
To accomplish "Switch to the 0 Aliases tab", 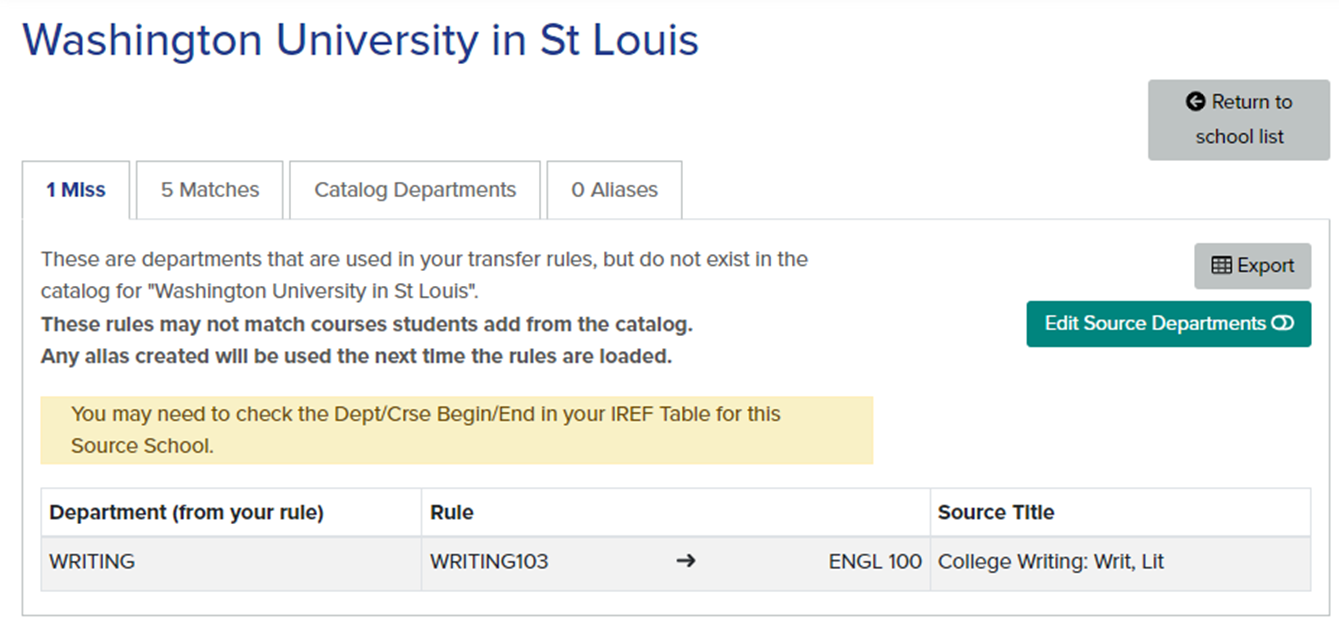I will coord(615,190).
